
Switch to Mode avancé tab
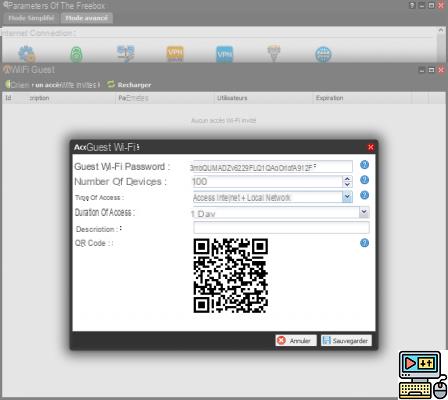86,18
